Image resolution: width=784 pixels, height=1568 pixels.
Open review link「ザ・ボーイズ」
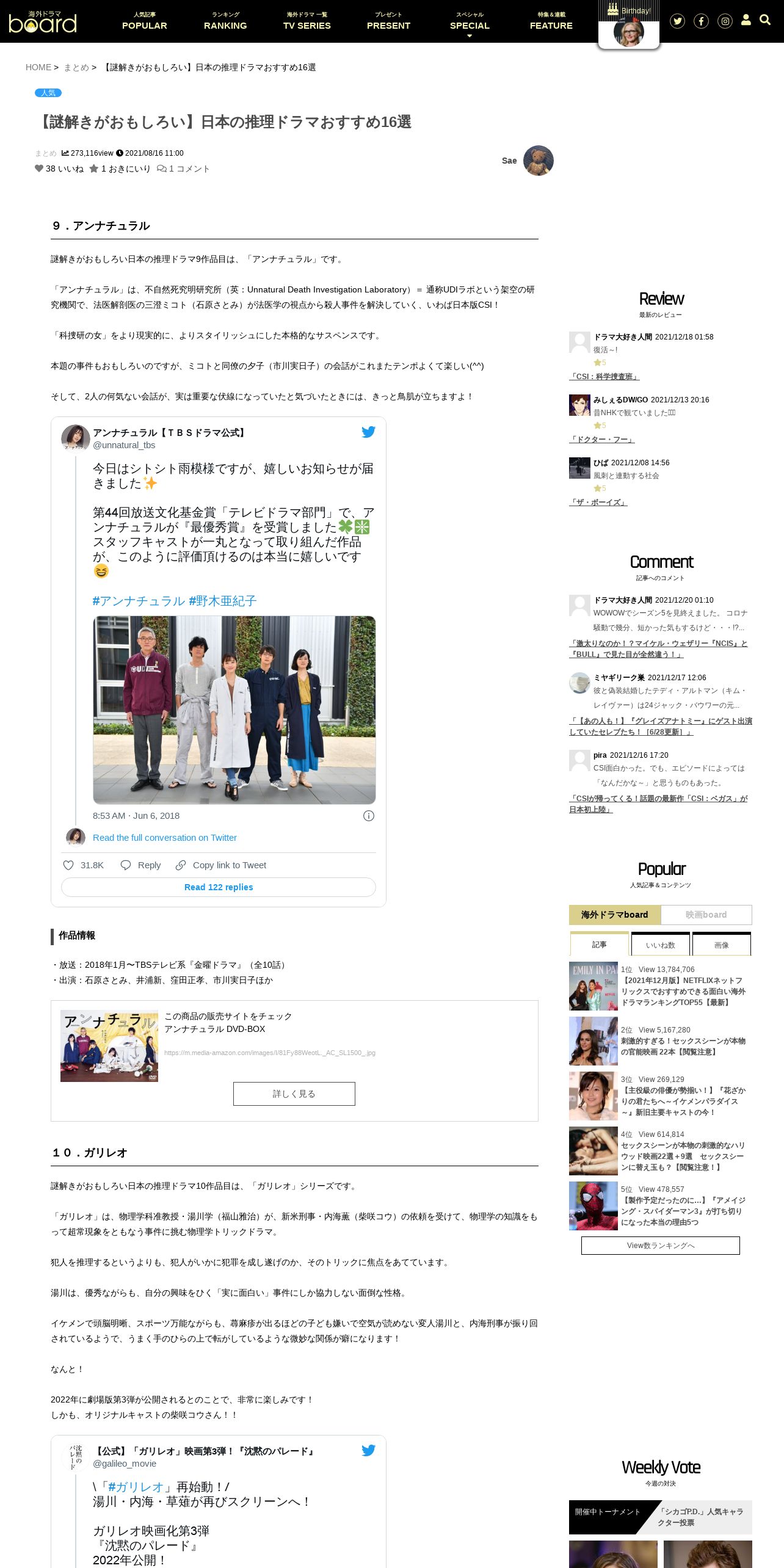click(x=598, y=503)
